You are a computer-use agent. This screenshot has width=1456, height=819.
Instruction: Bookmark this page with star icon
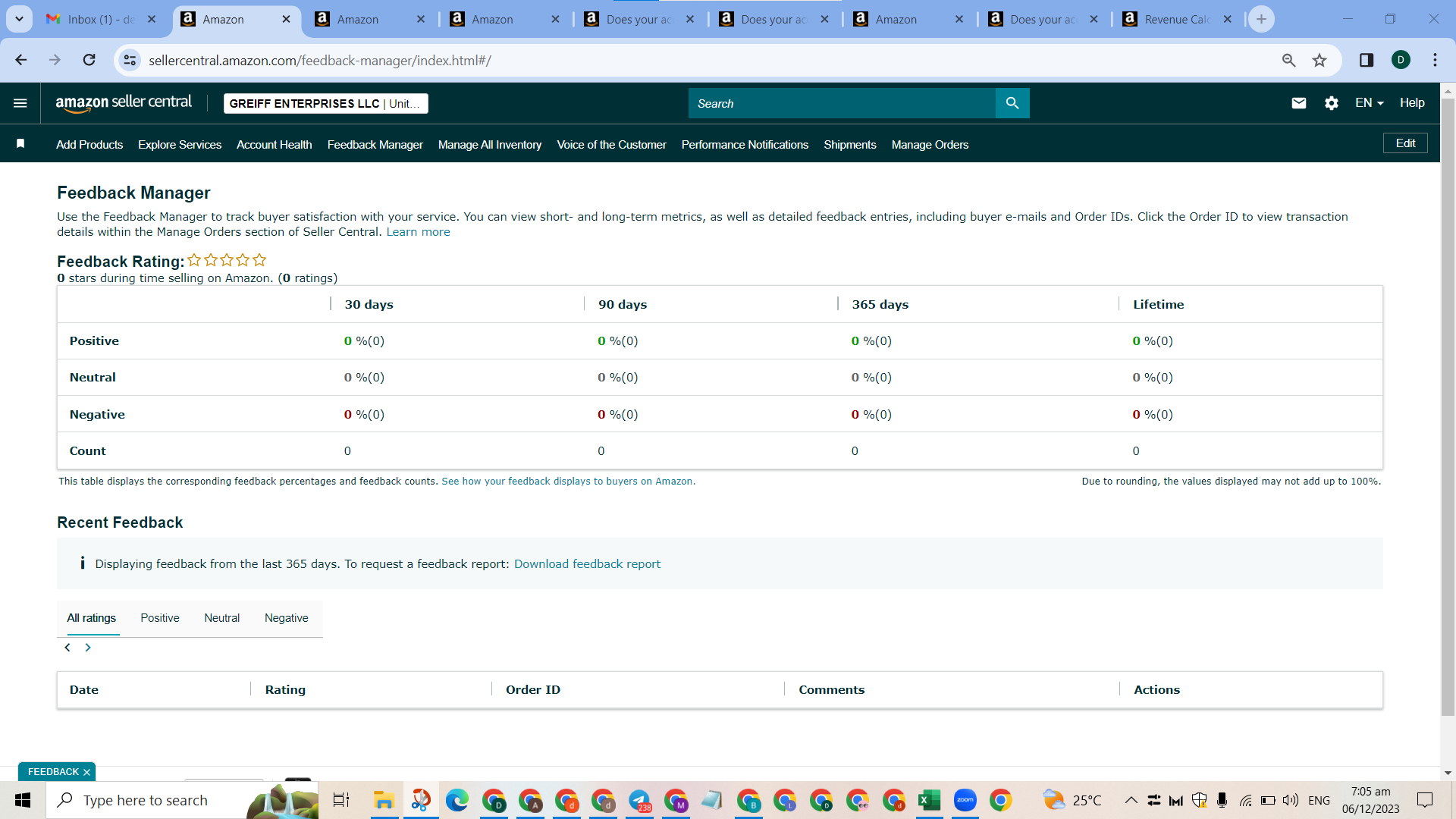coord(1319,60)
